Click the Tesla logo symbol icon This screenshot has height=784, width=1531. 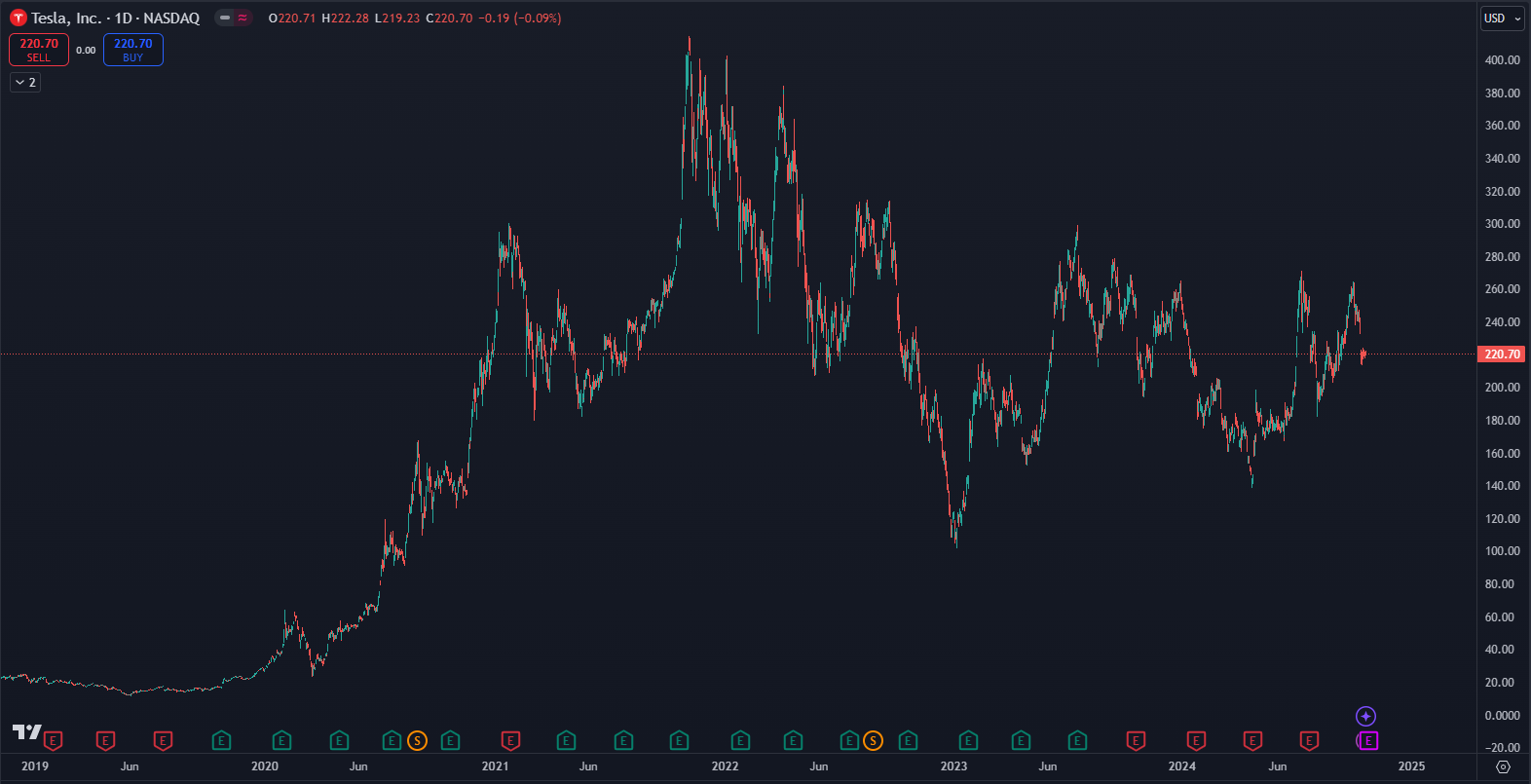(x=18, y=18)
